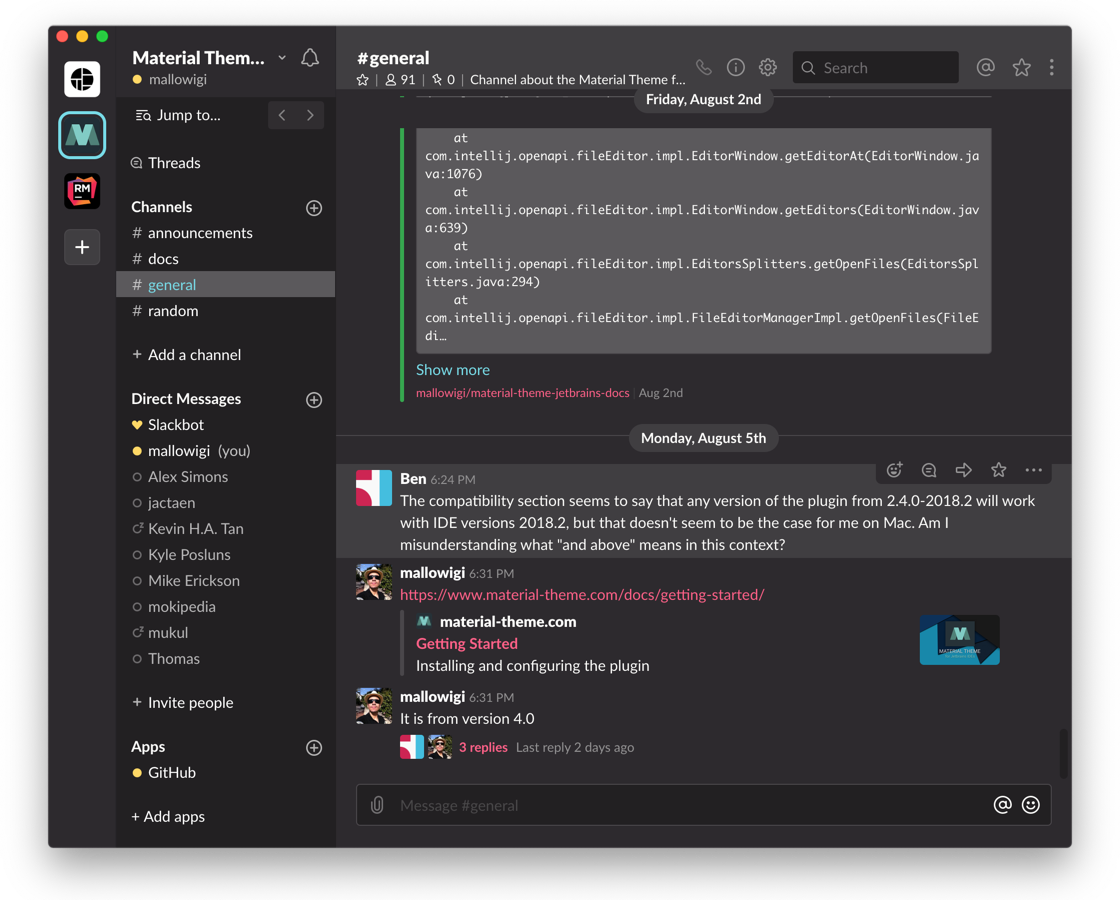Open the notifications bell icon
The image size is (1120, 900).
[310, 58]
